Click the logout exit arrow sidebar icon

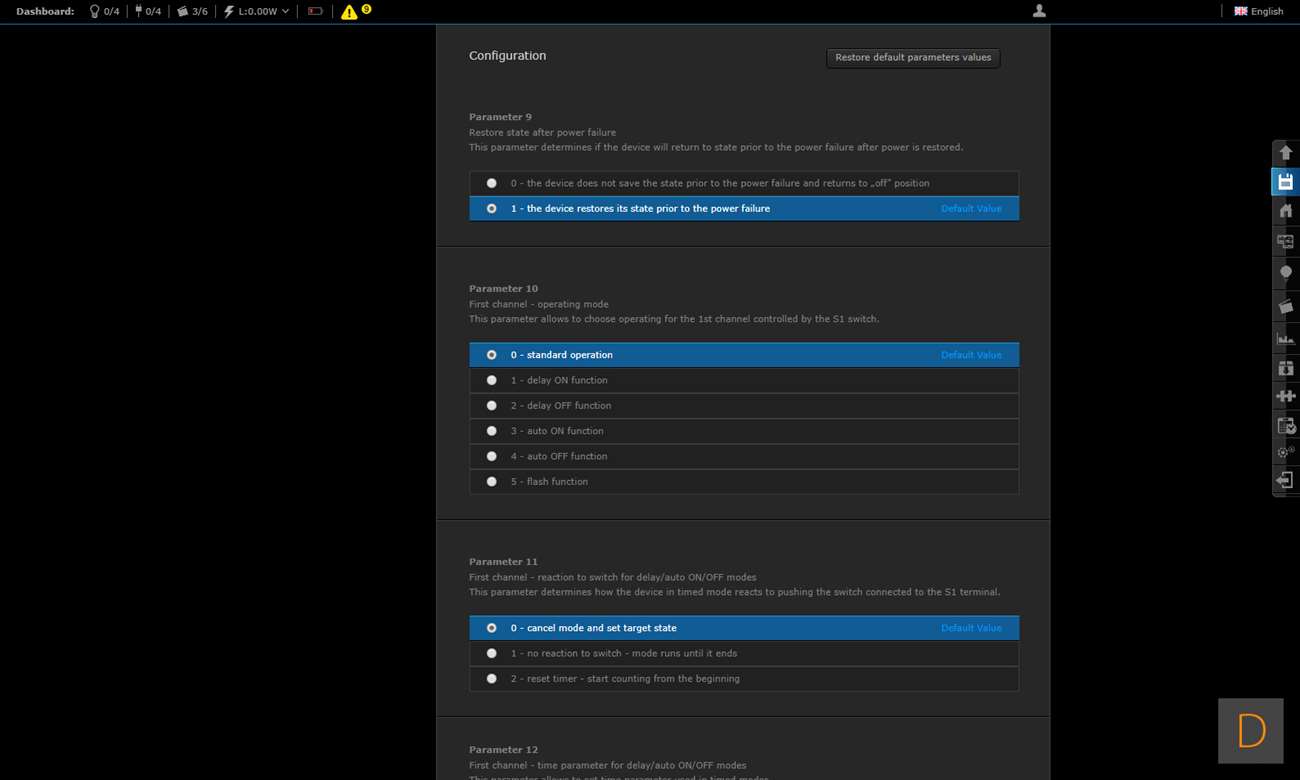point(1285,481)
